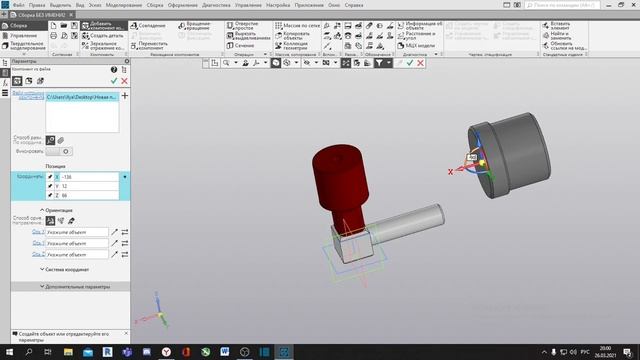Image resolution: width=640 pixels, height=360 pixels.
Task: Click the X coordinate input field
Action: [x=90, y=177]
